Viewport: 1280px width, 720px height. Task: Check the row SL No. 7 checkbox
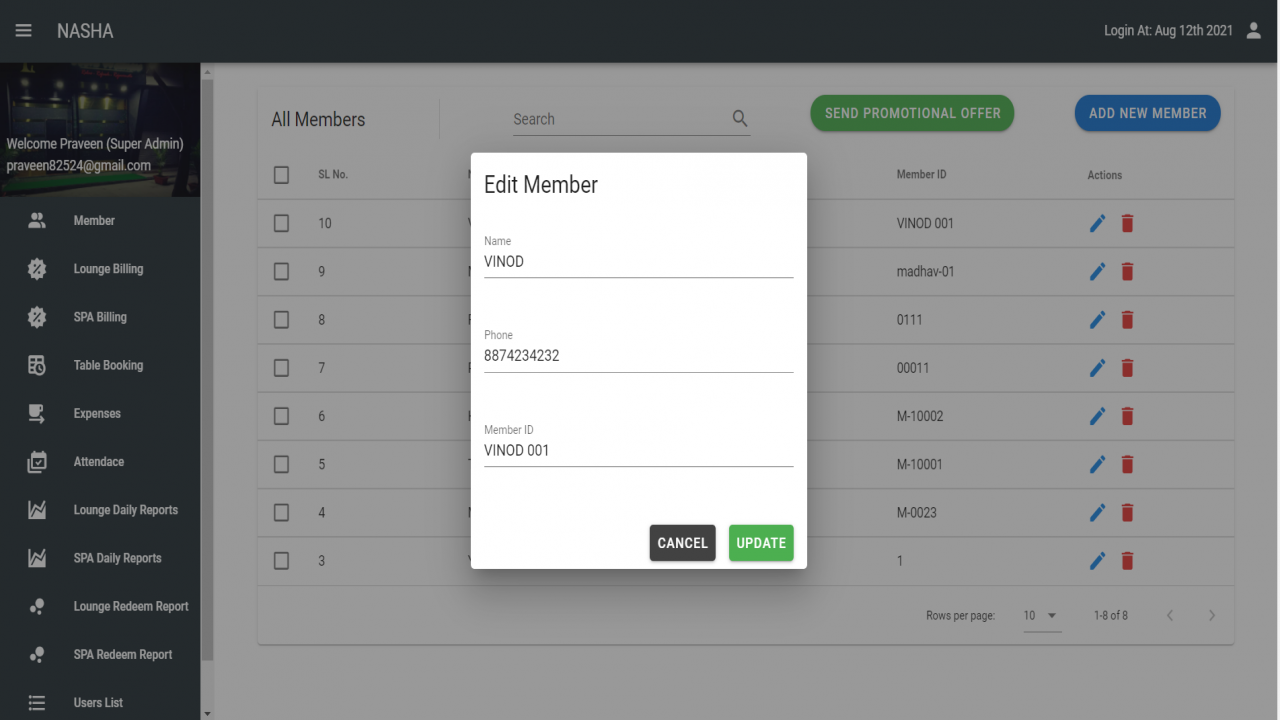[x=281, y=367]
